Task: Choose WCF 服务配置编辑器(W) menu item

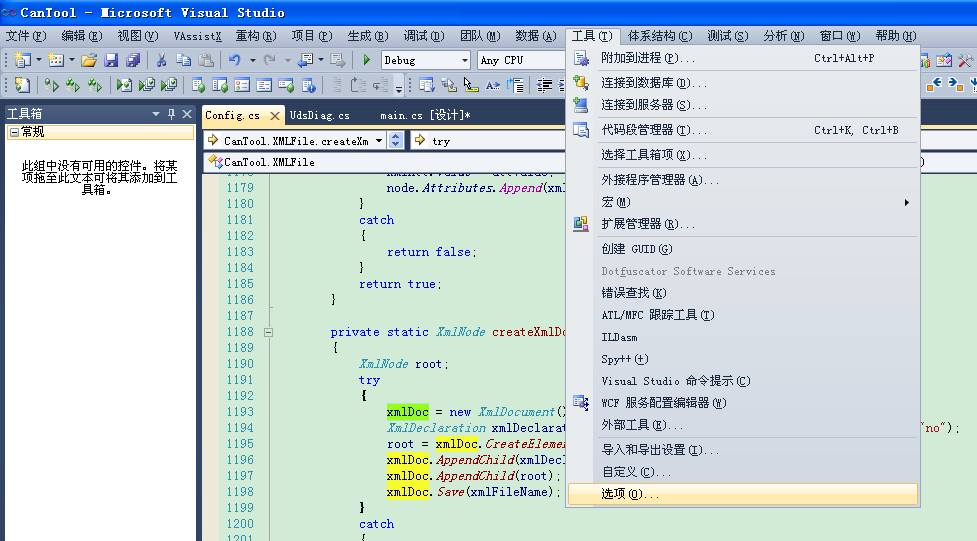Action: pos(743,403)
